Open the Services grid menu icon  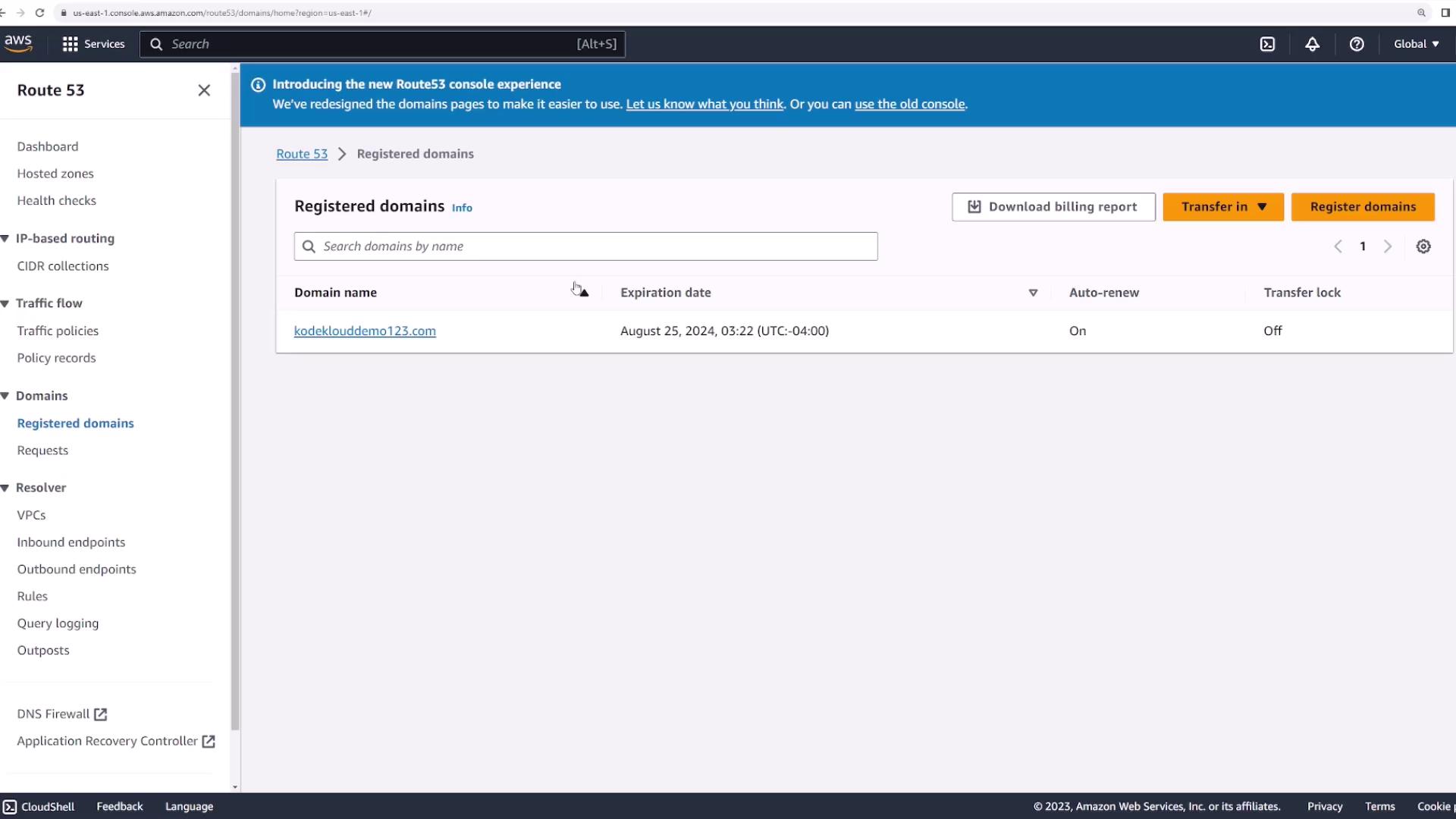tap(70, 44)
